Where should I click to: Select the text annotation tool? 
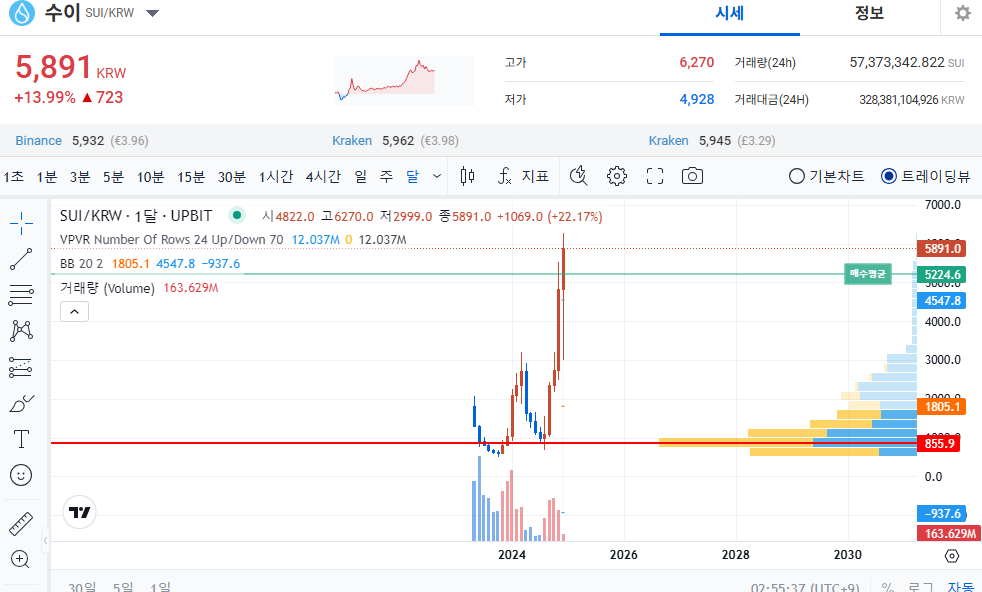[x=21, y=439]
